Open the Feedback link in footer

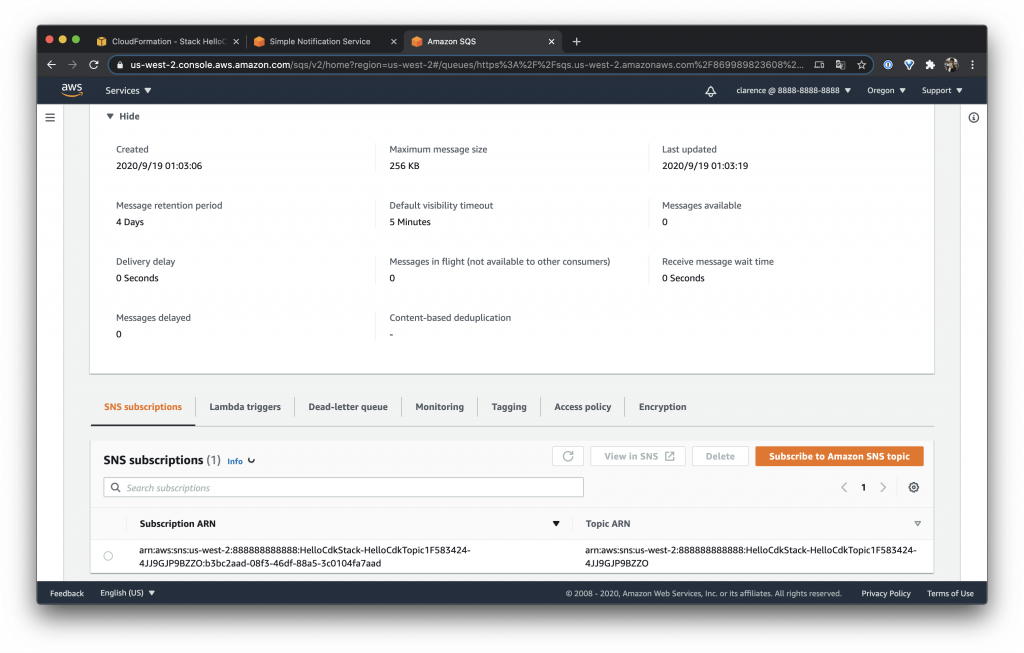[67, 593]
